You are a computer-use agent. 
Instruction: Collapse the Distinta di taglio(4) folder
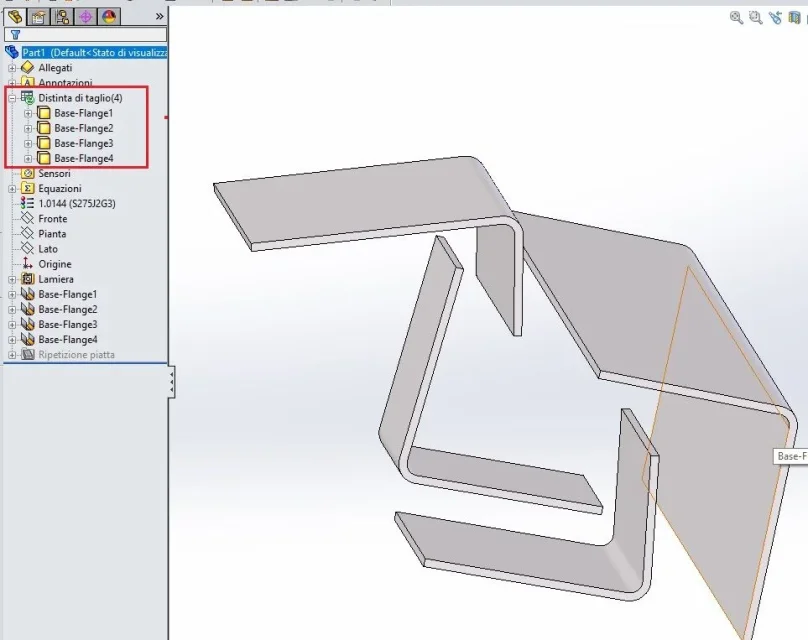[x=12, y=98]
